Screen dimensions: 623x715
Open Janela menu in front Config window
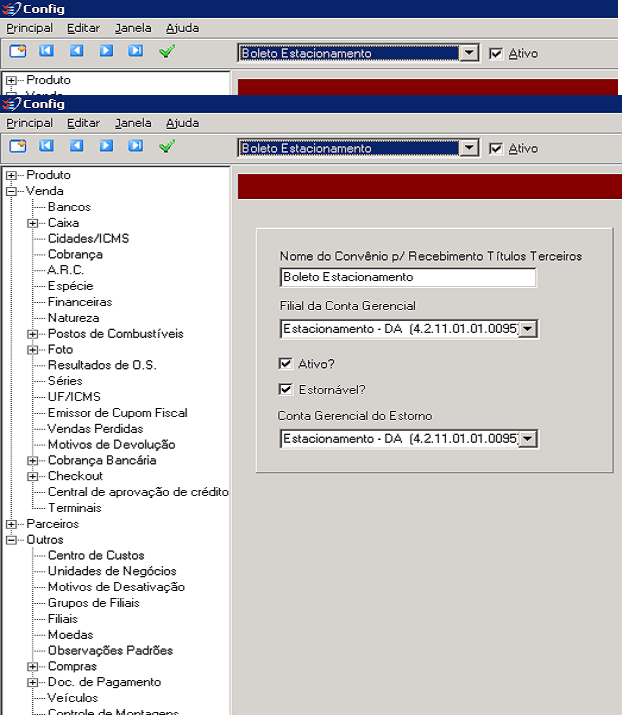(133, 123)
